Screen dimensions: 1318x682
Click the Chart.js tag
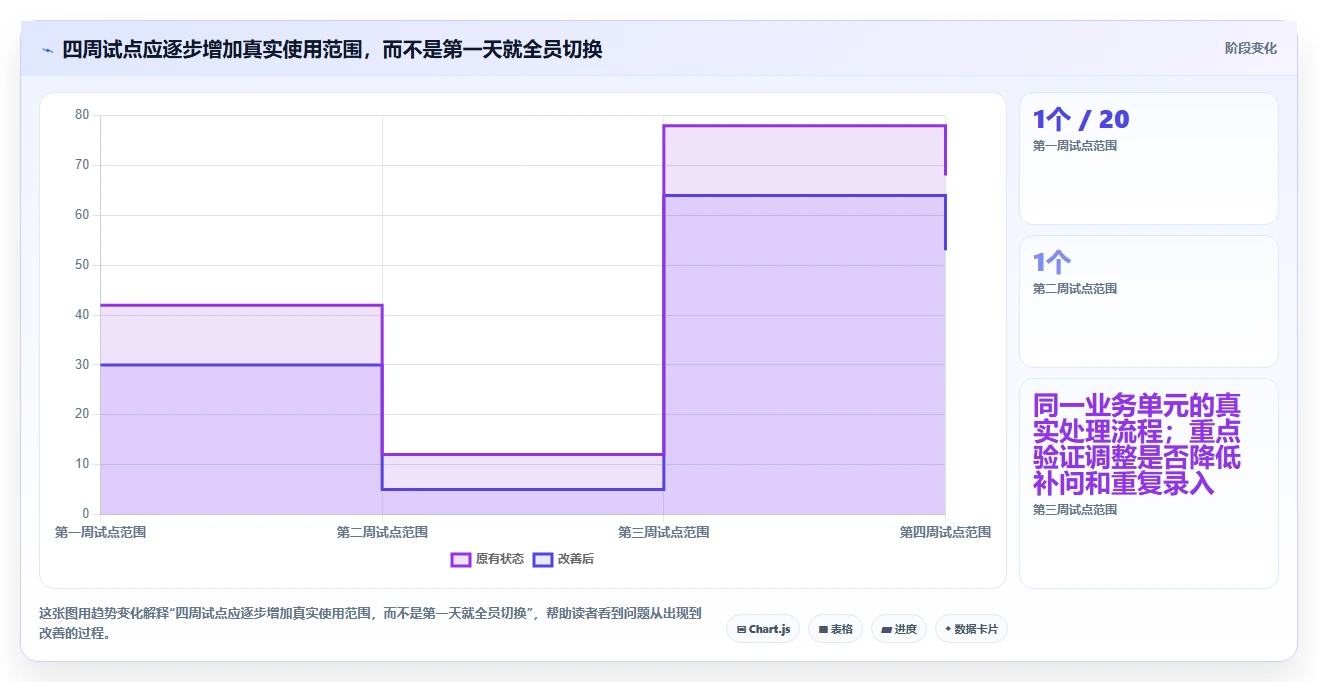(763, 629)
